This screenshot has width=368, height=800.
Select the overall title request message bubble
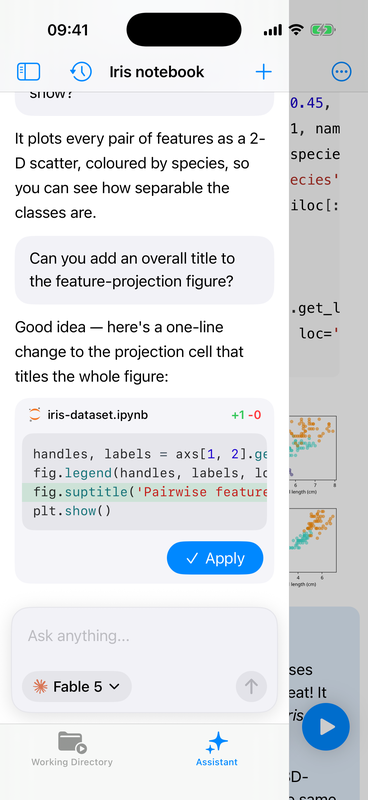[x=144, y=270]
